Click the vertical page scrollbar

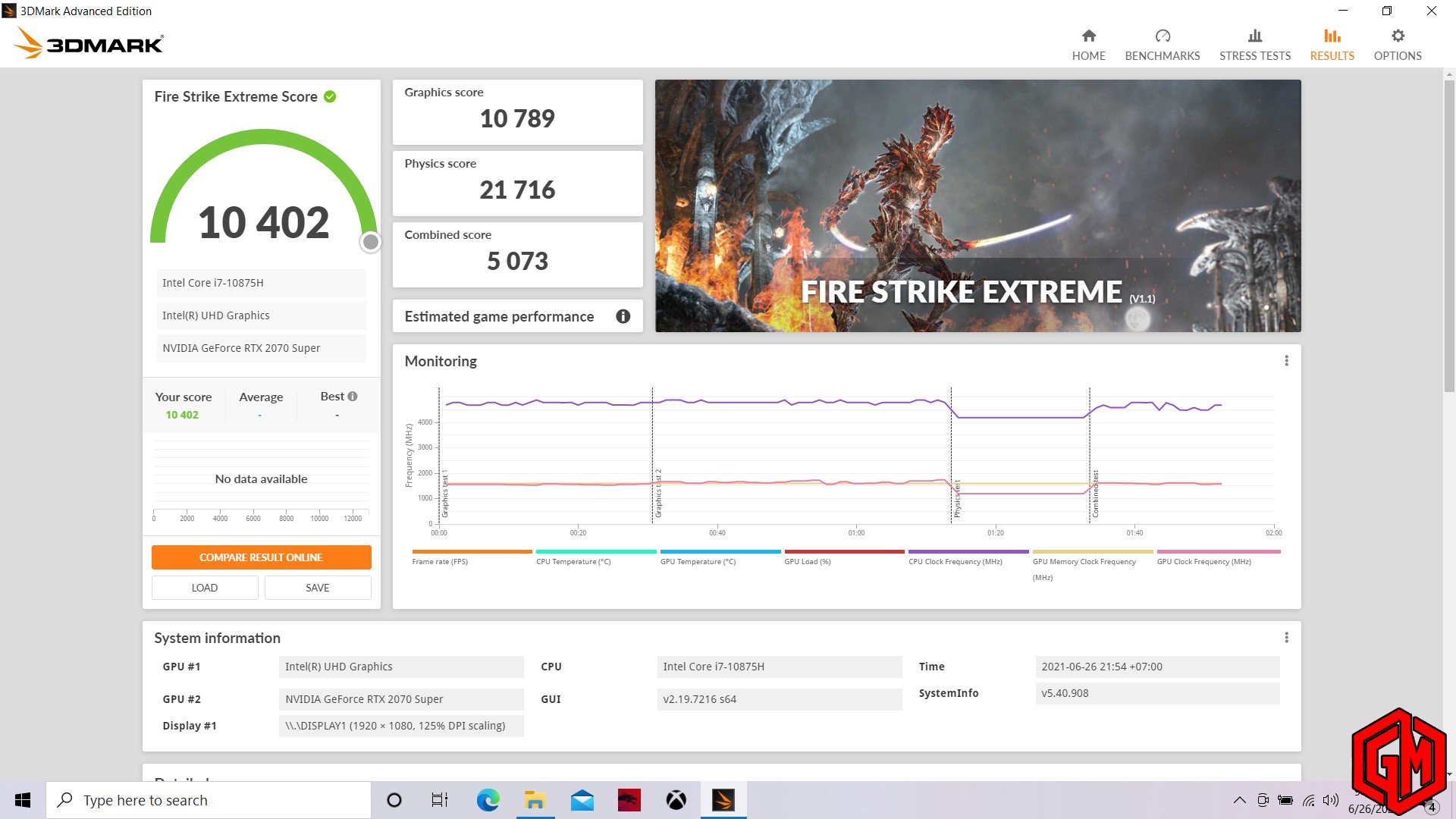pyautogui.click(x=1449, y=236)
